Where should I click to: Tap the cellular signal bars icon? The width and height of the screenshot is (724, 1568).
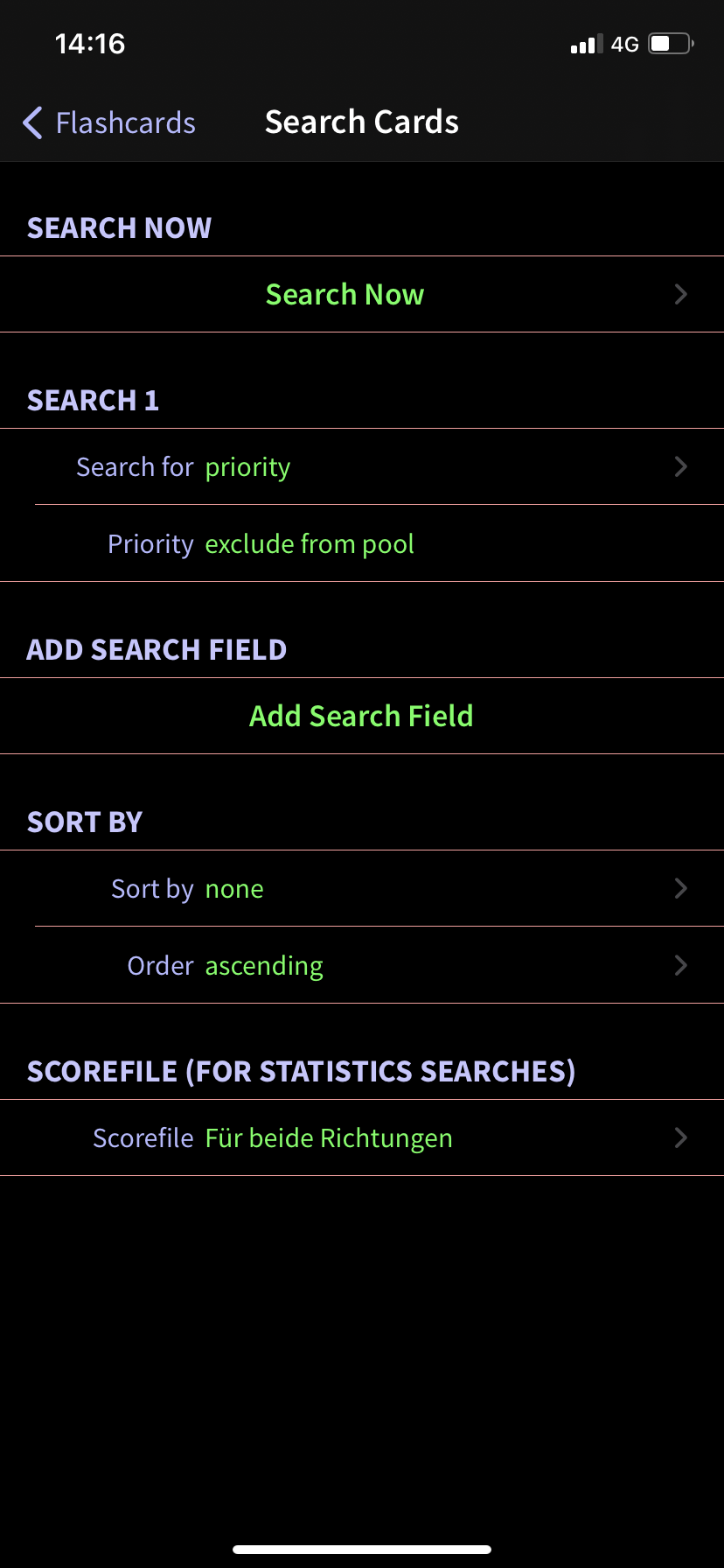(587, 44)
